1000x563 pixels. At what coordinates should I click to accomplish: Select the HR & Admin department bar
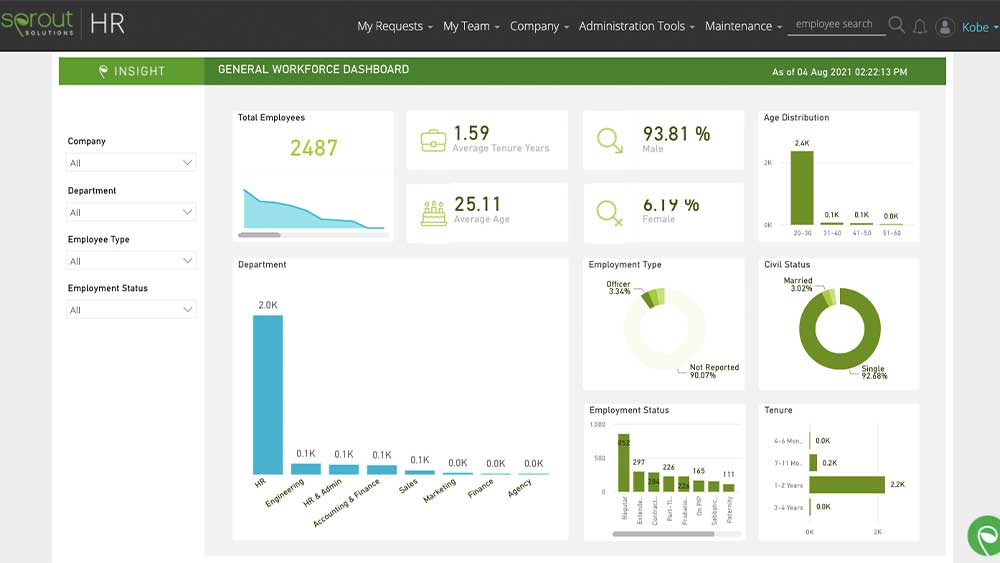(344, 469)
